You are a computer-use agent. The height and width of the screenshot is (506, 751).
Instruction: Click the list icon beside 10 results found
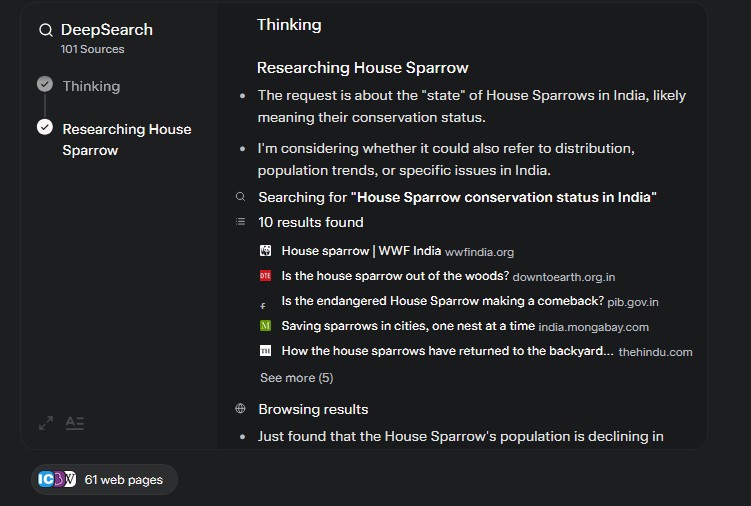pos(240,221)
